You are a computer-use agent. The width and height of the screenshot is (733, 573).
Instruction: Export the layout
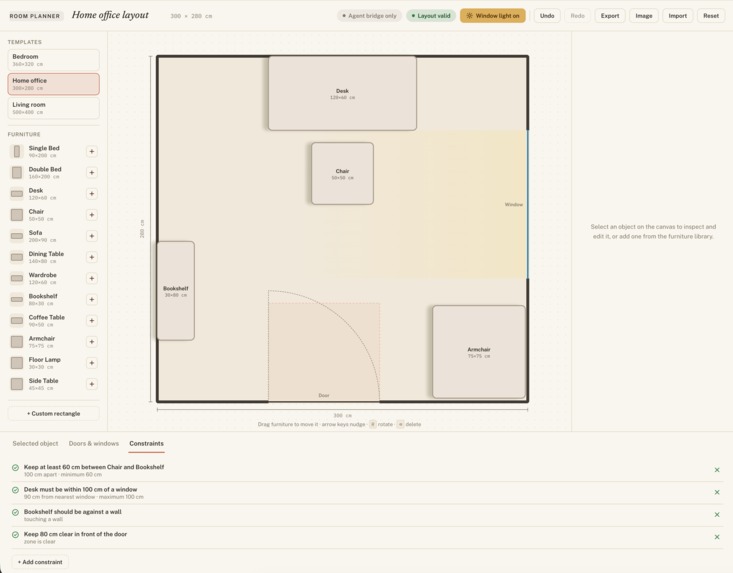pos(610,16)
